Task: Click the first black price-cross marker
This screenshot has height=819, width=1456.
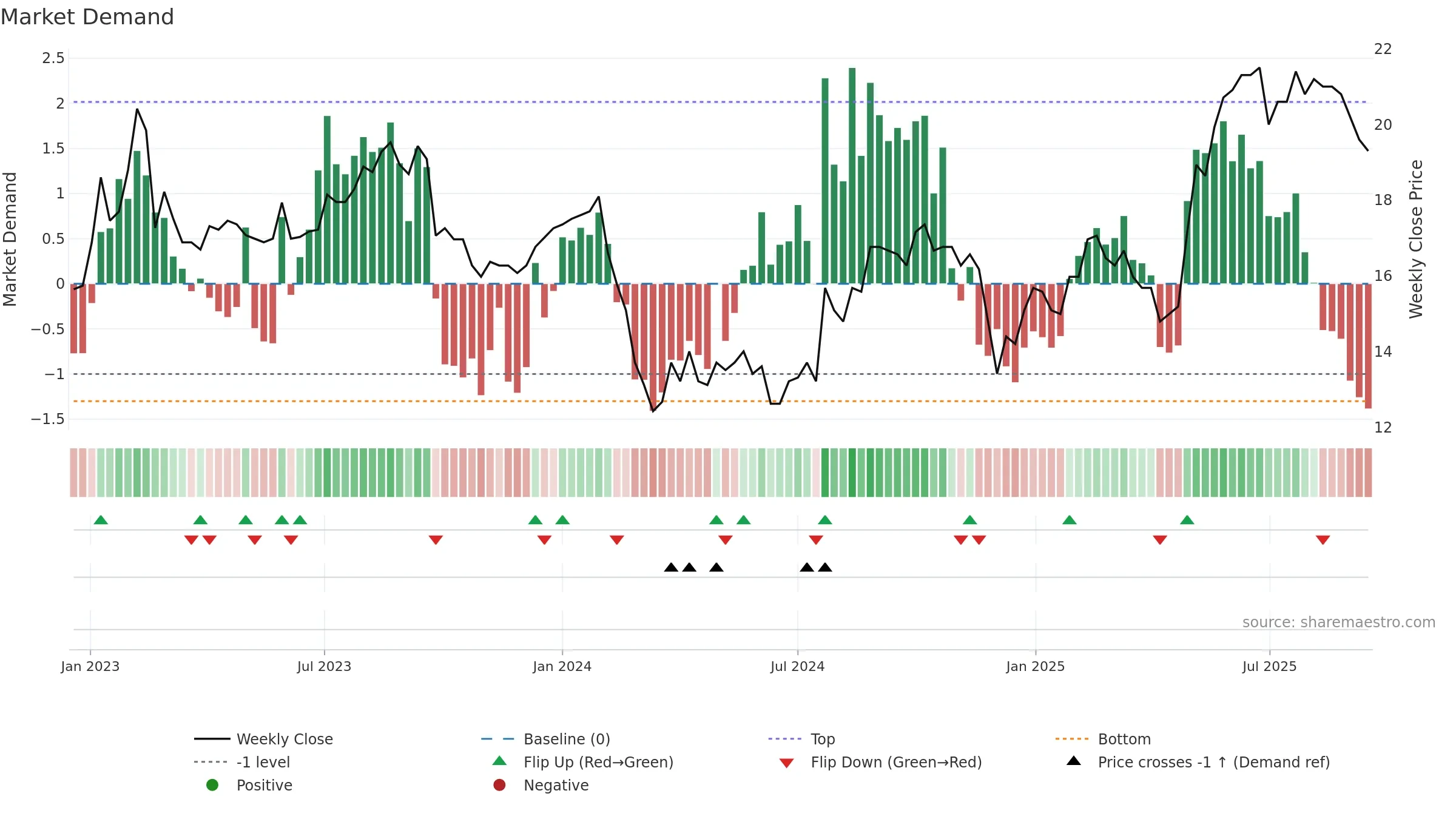Action: tap(671, 567)
